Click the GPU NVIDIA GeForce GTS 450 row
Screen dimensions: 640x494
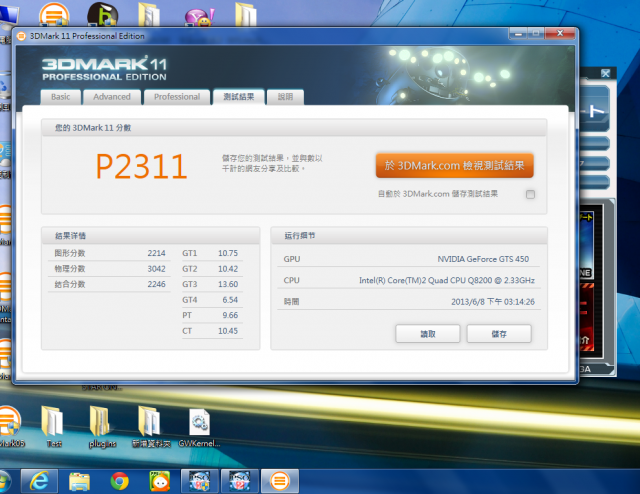coord(409,259)
